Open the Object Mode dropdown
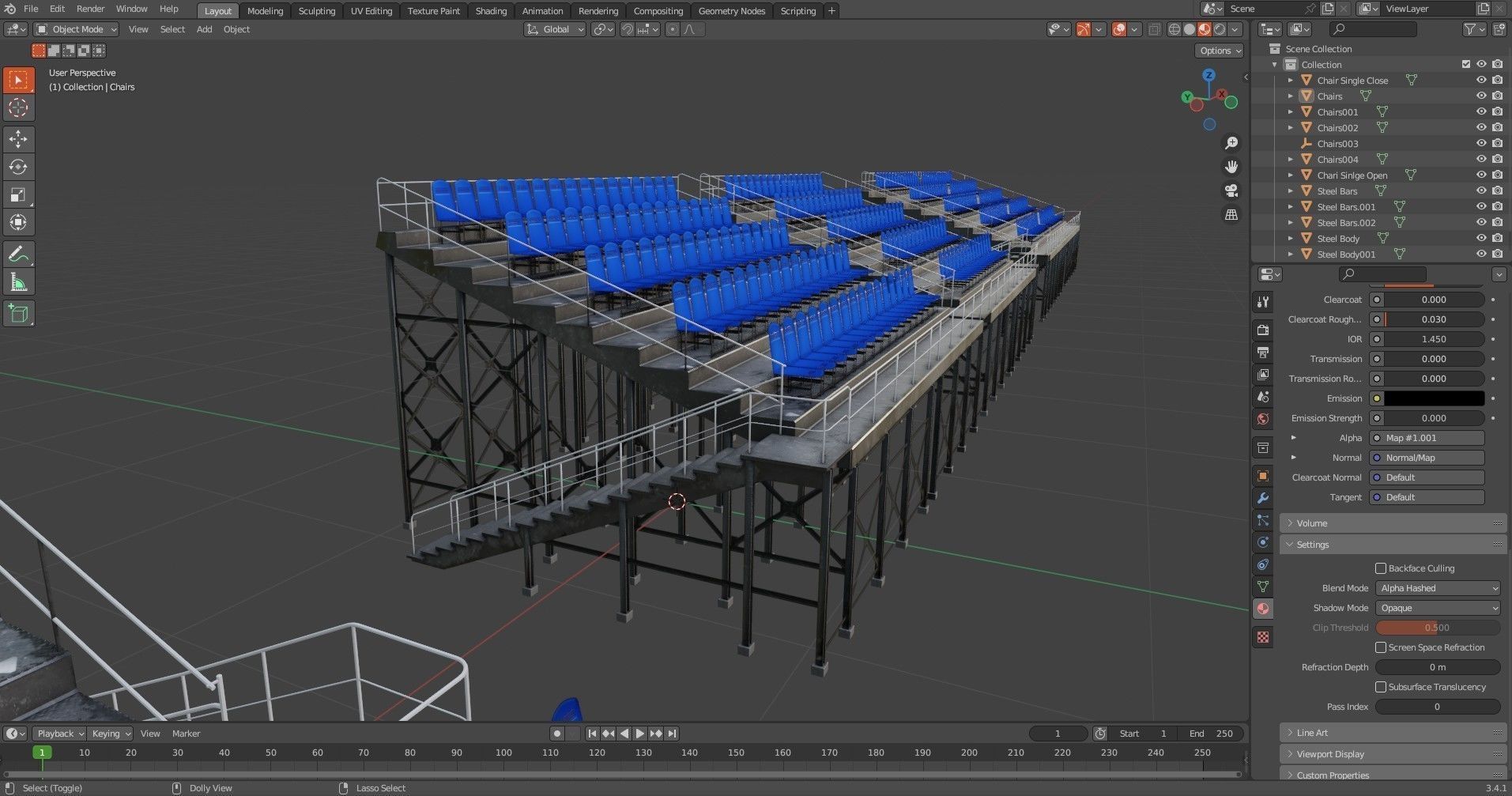The height and width of the screenshot is (796, 1512). [77, 29]
